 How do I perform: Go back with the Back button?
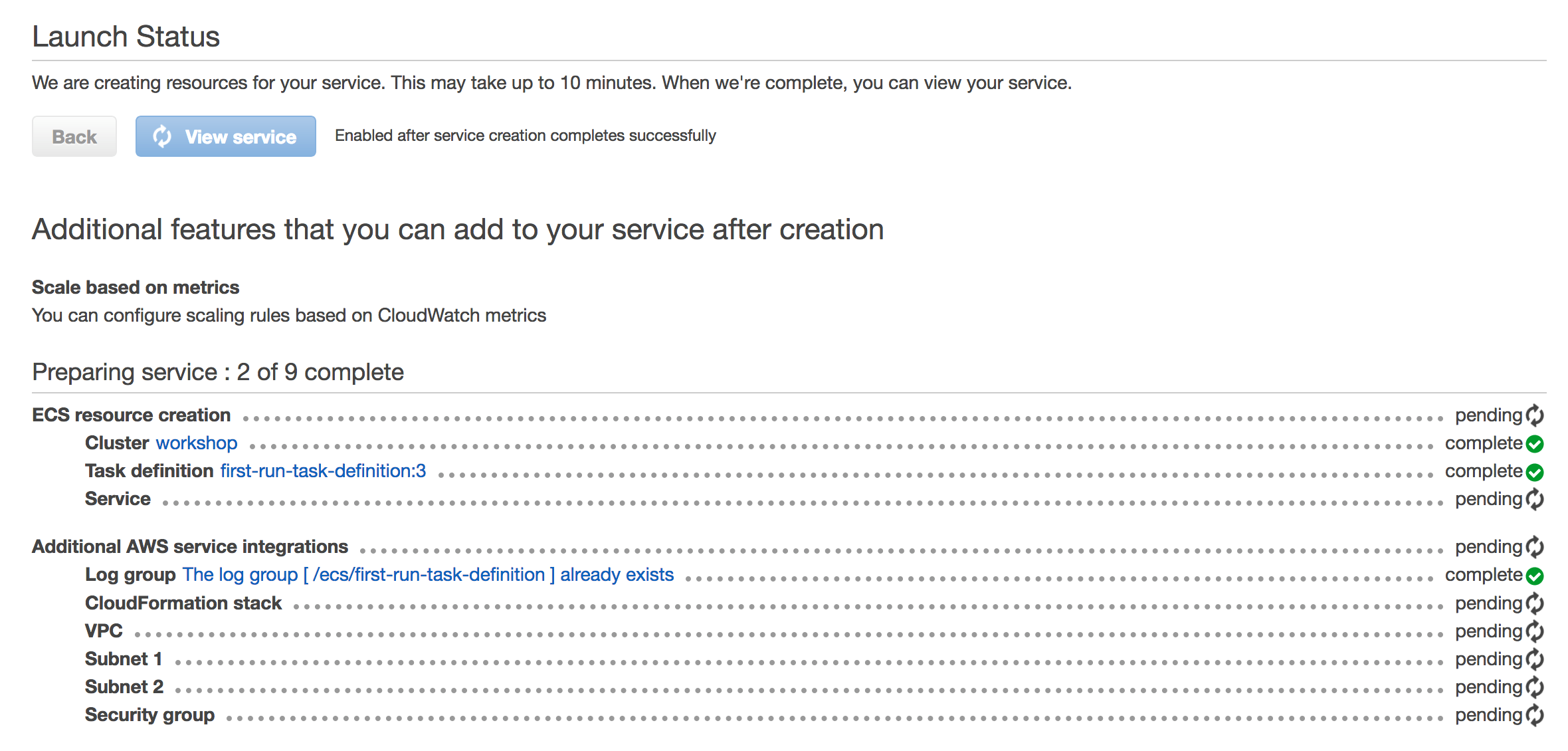74,136
